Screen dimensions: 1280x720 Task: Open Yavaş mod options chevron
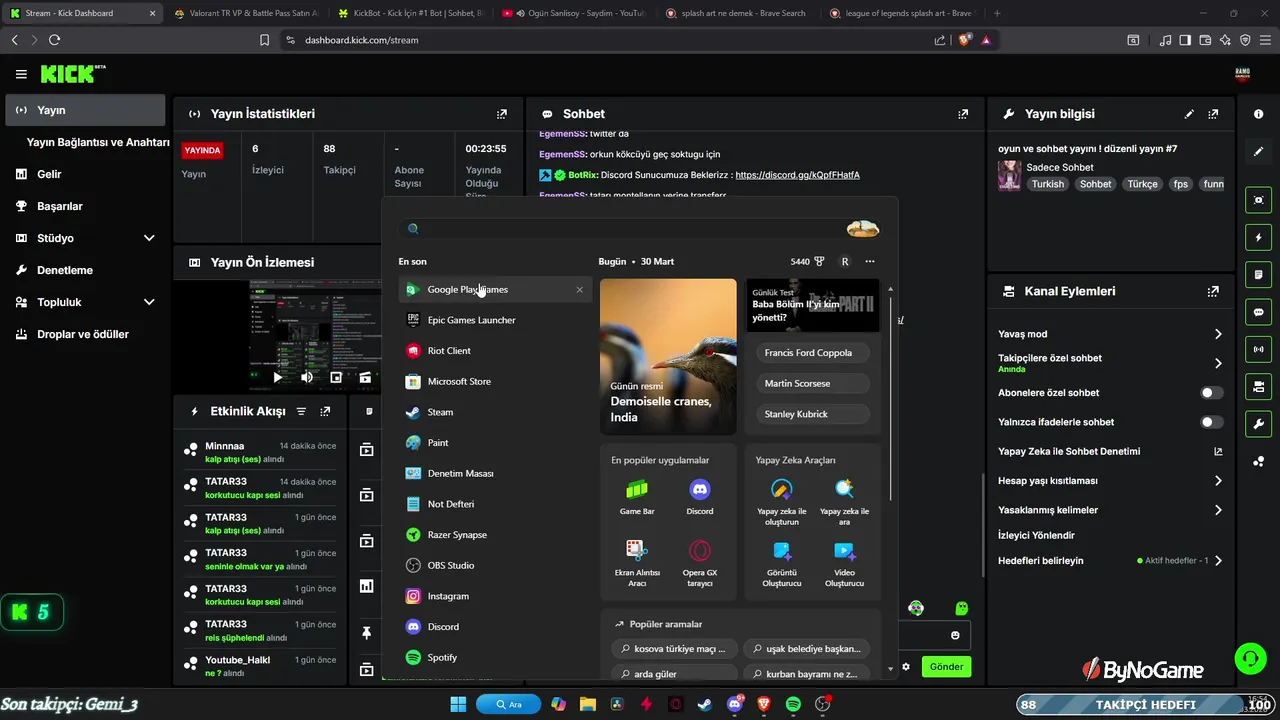(1218, 334)
